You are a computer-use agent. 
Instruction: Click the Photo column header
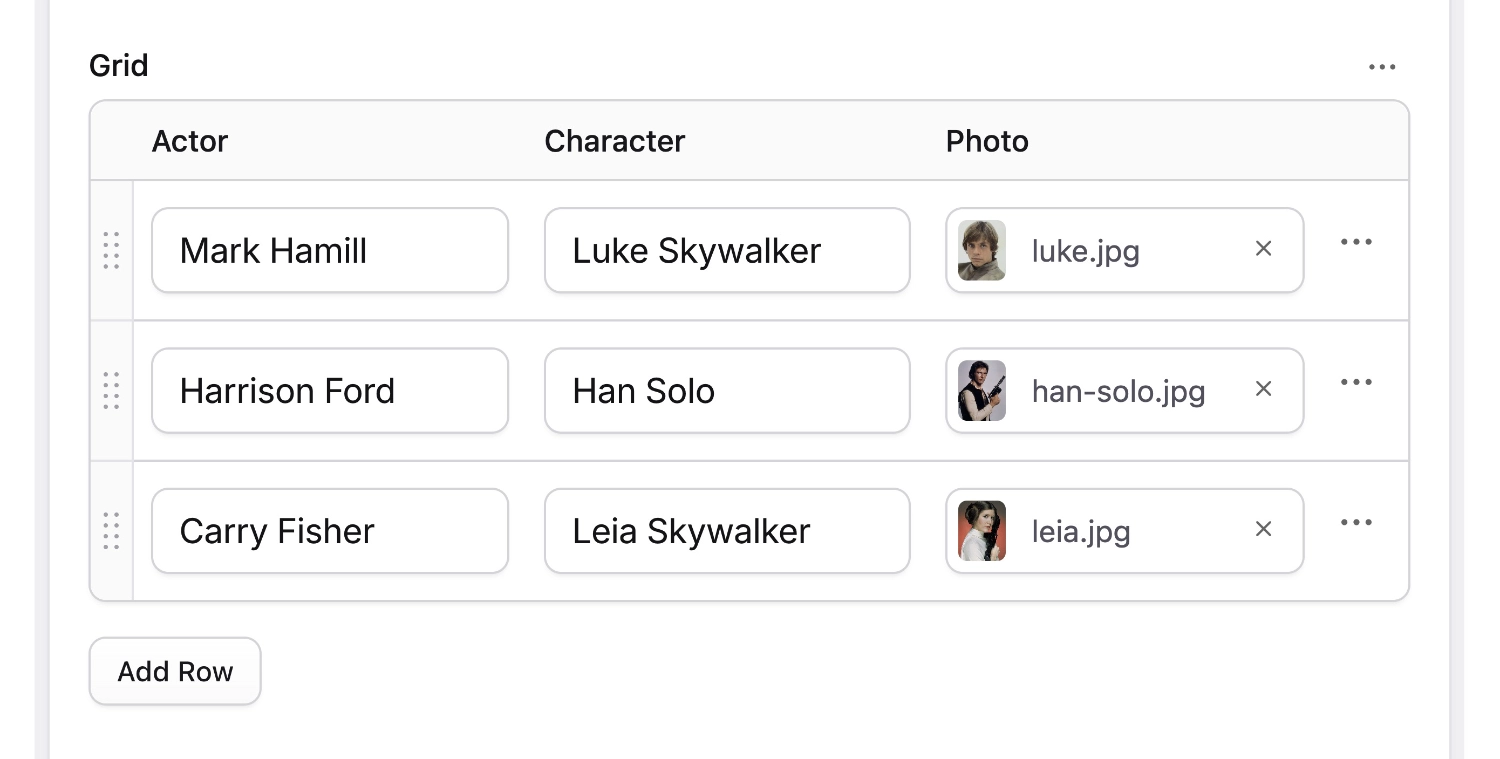point(987,141)
